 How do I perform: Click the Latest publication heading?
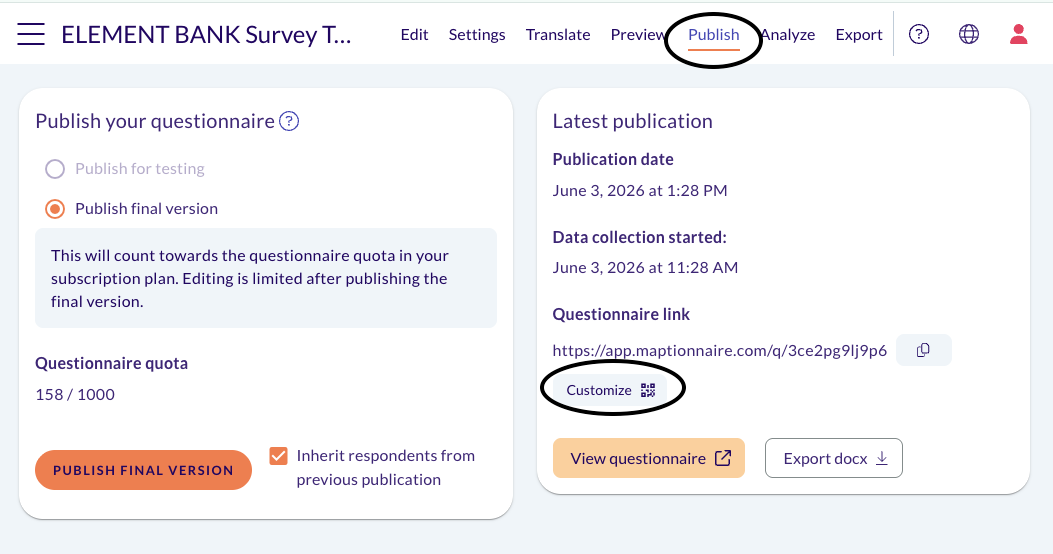pos(633,121)
